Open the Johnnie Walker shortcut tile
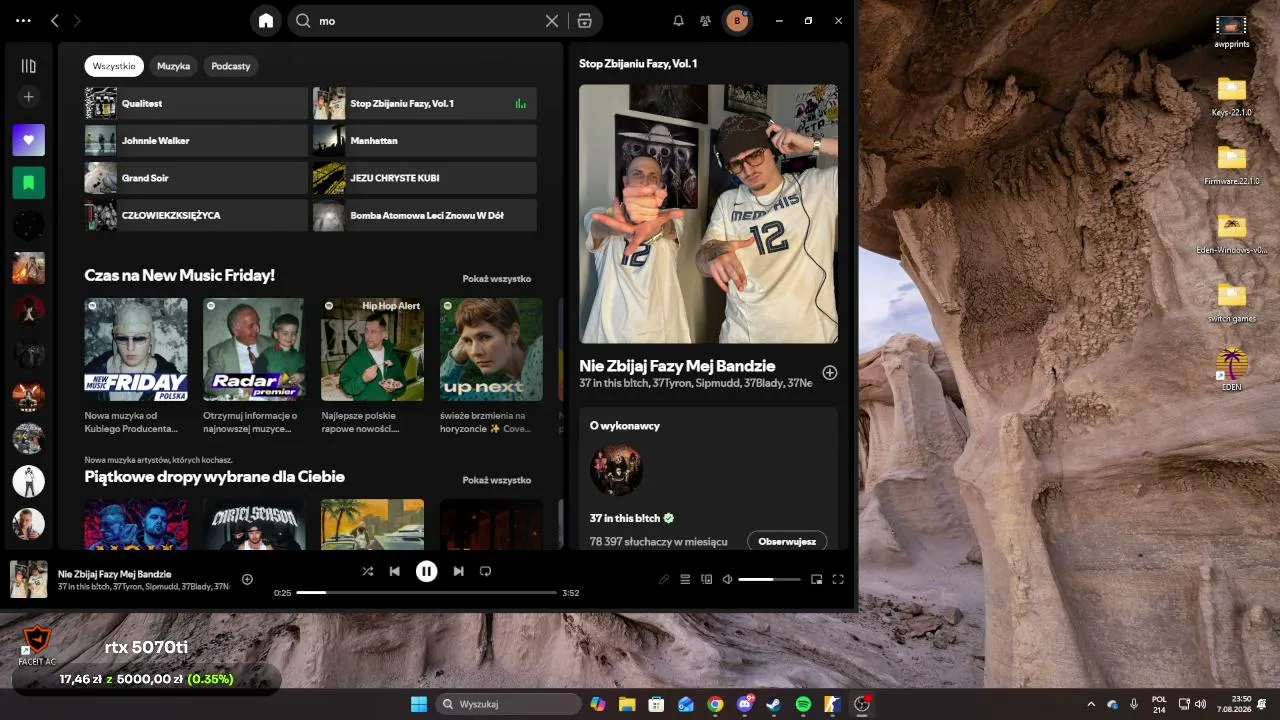The image size is (1280, 720). [x=196, y=141]
